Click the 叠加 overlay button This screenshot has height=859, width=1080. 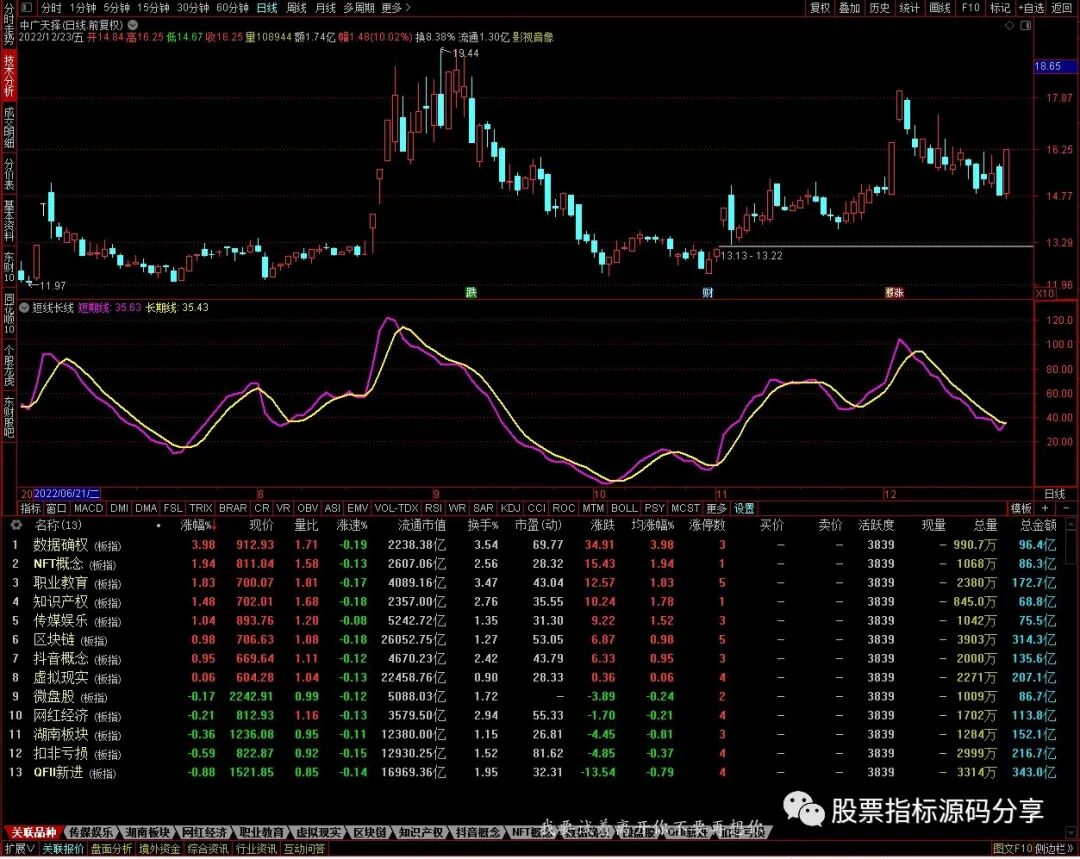tap(849, 8)
